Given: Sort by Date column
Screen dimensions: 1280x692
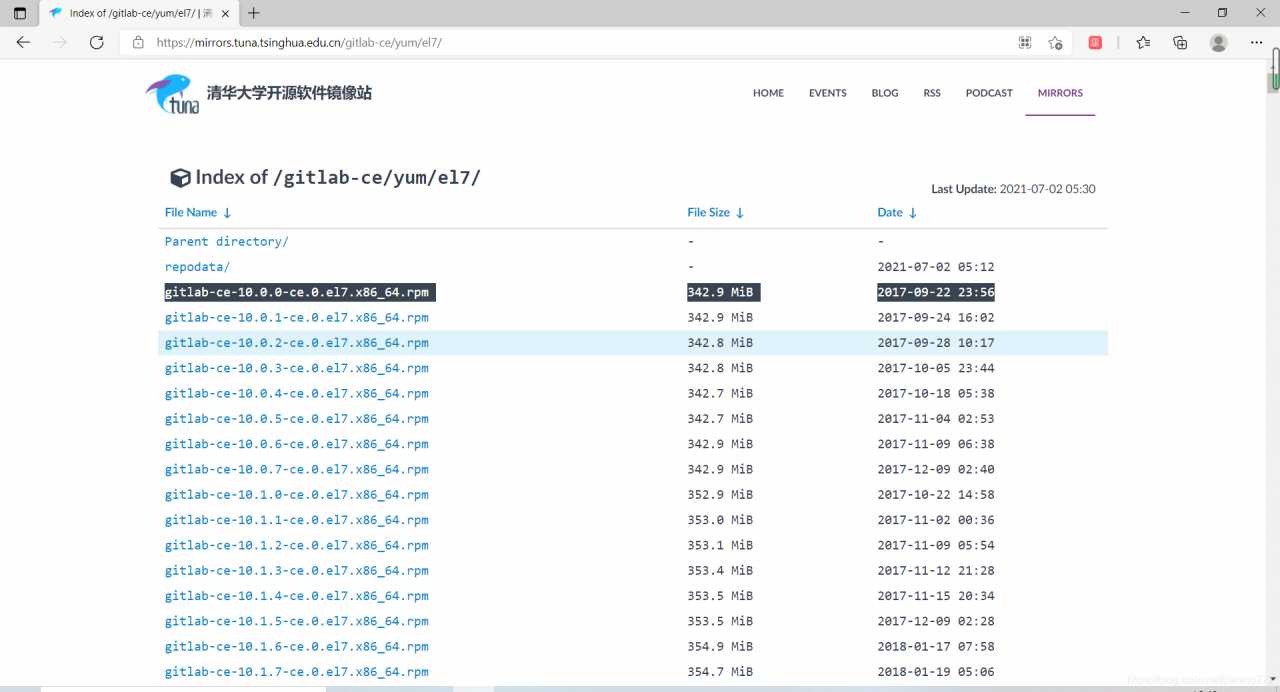Looking at the screenshot, I should click(x=897, y=212).
